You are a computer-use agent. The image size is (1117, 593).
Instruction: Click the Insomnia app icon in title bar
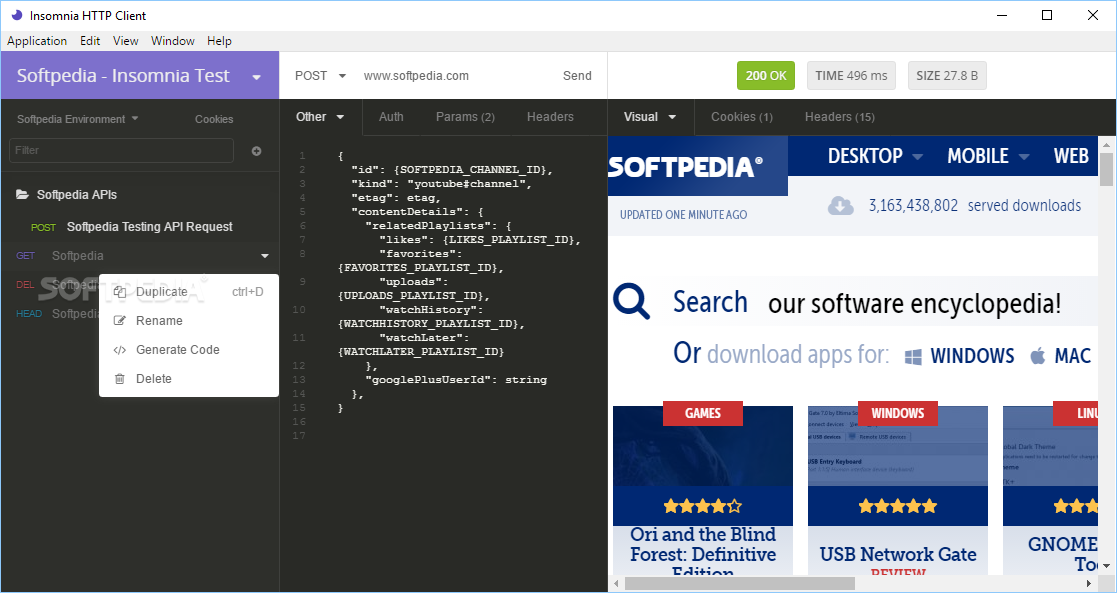16,15
